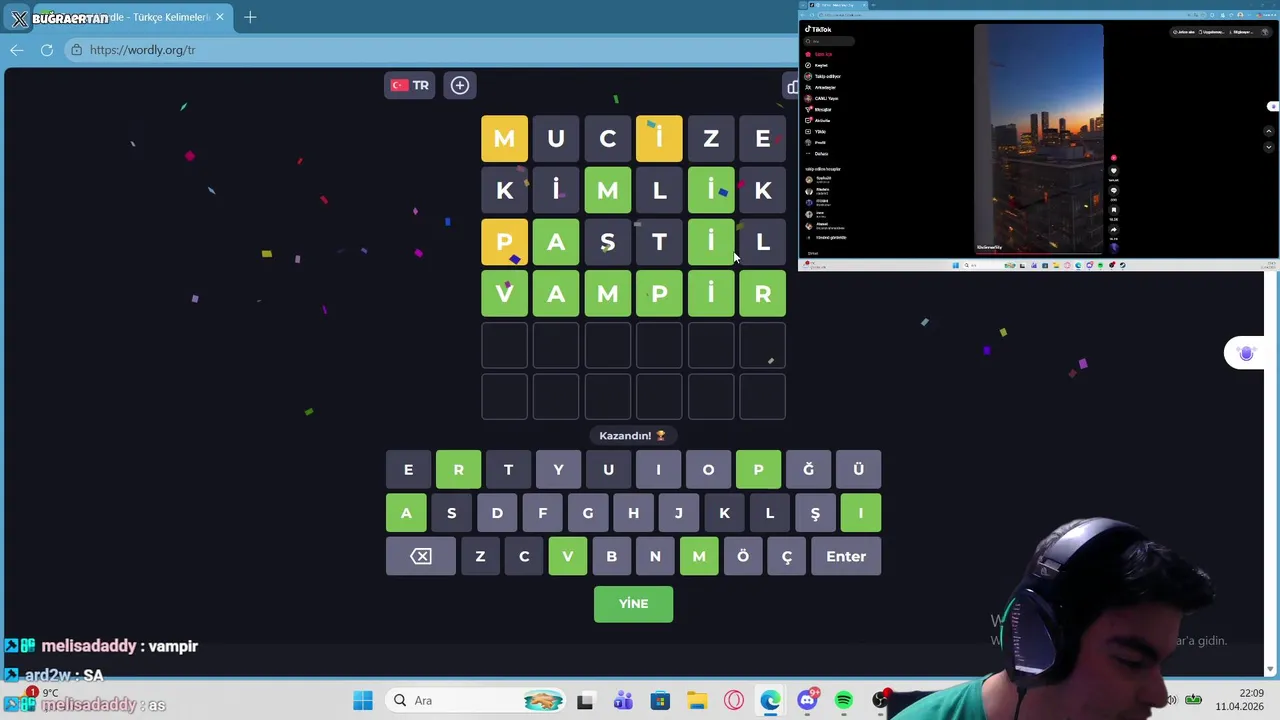Screen dimensions: 1280x720
Task: Open Microsoft Teams from the taskbar
Action: click(623, 700)
